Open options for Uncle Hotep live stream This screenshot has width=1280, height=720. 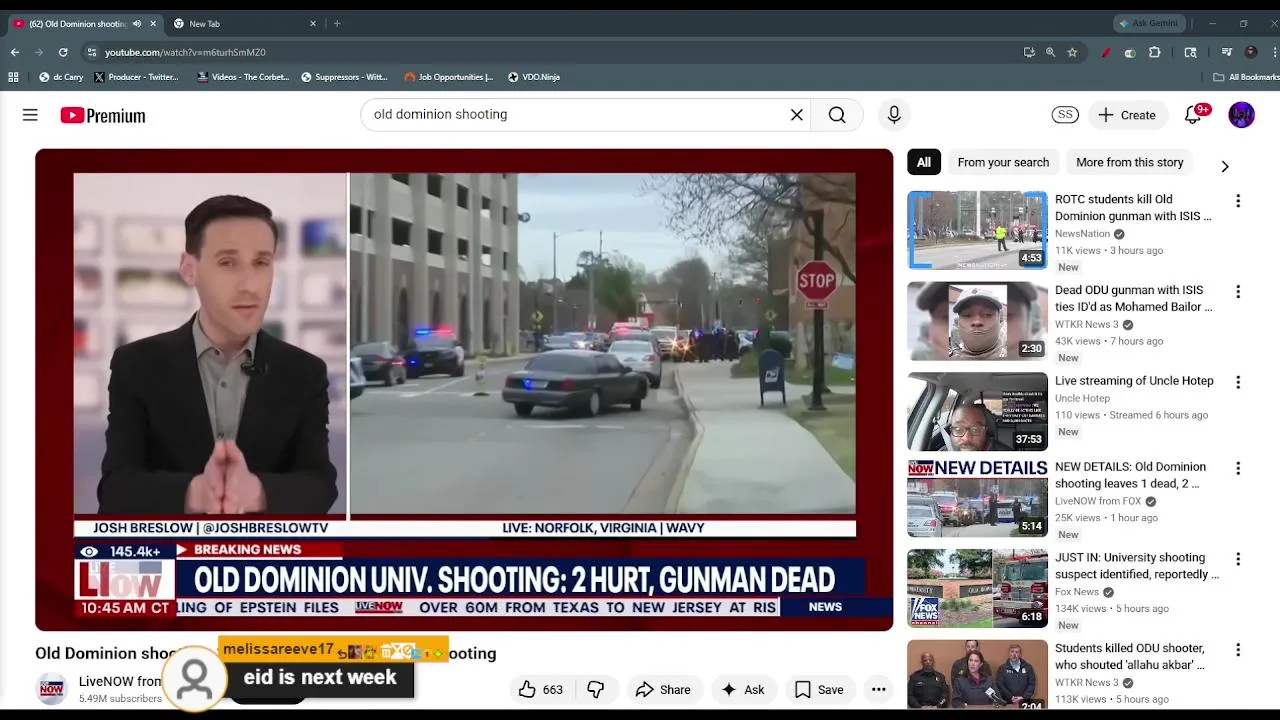pyautogui.click(x=1238, y=382)
